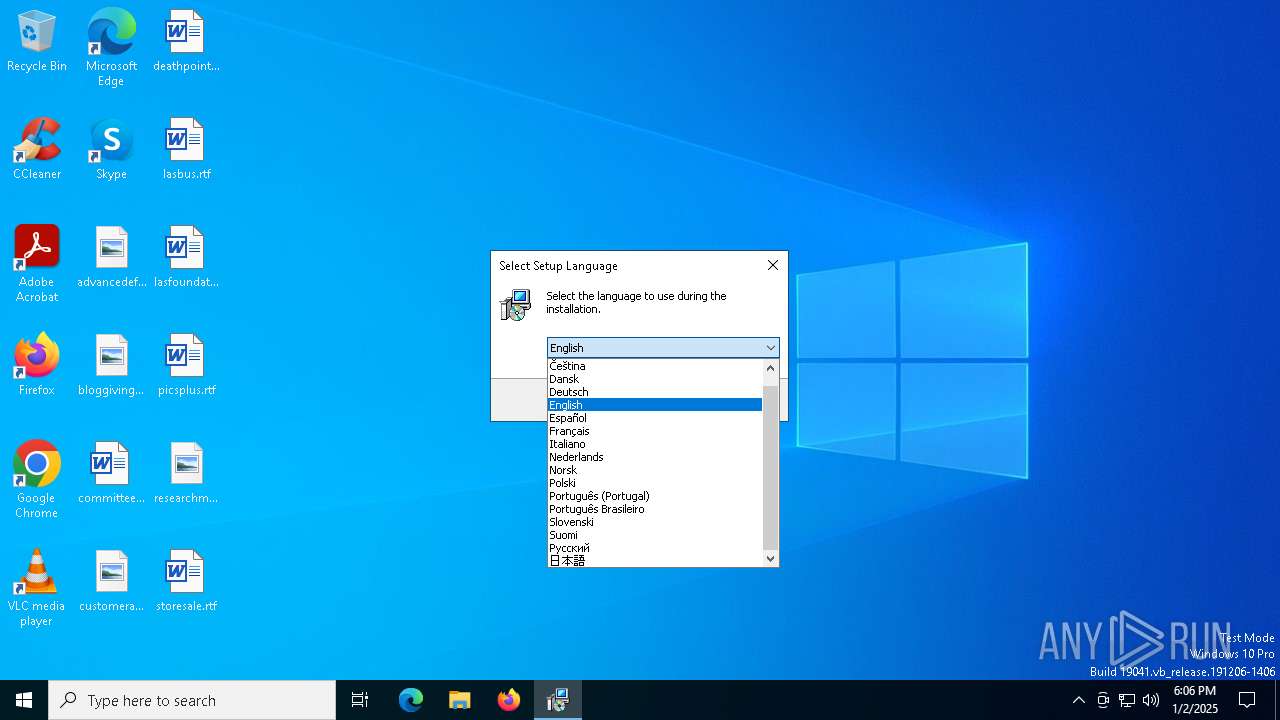Close the Select Setup Language dialog
Viewport: 1280px width, 720px height.
tap(772, 265)
